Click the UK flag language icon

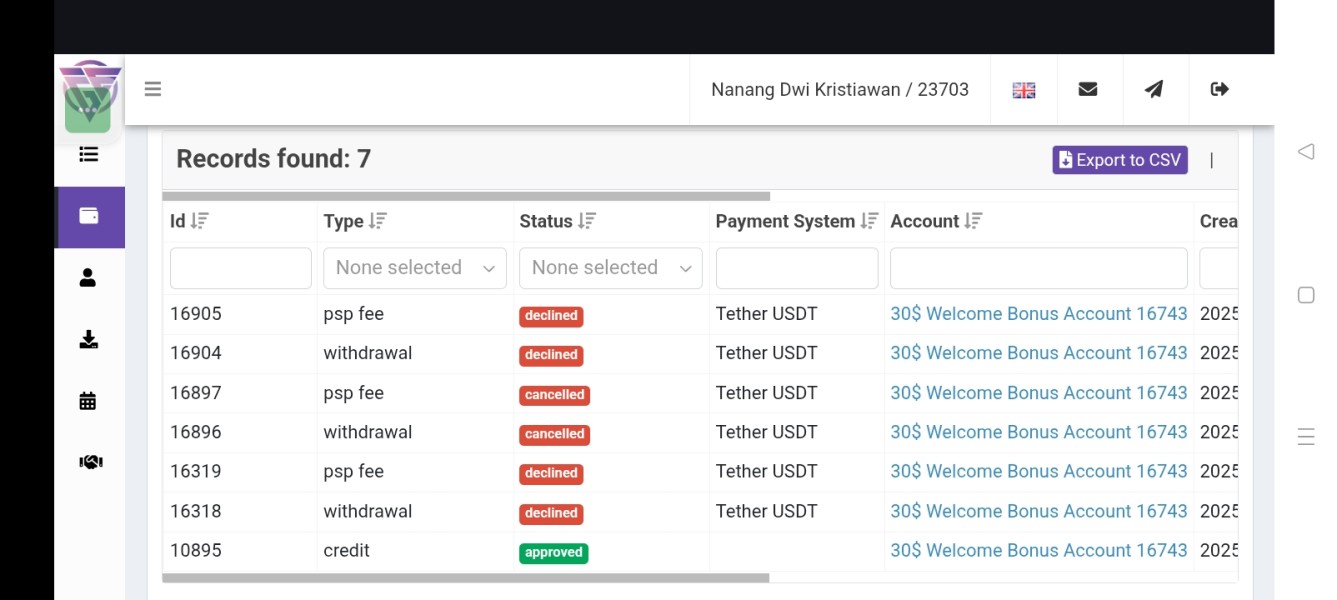1024,90
